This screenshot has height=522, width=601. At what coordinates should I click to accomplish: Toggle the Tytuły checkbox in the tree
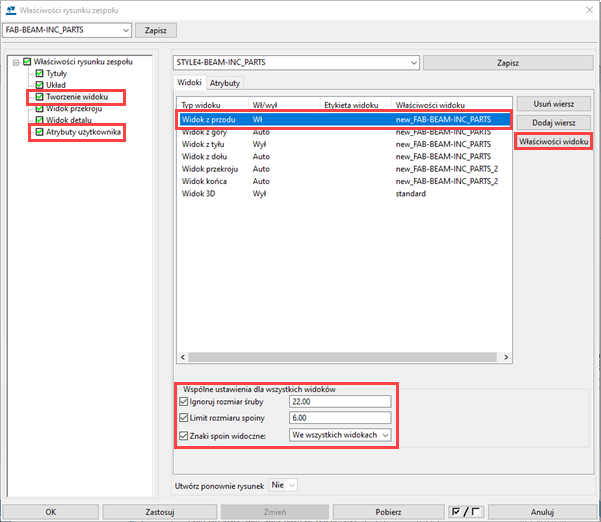39,73
